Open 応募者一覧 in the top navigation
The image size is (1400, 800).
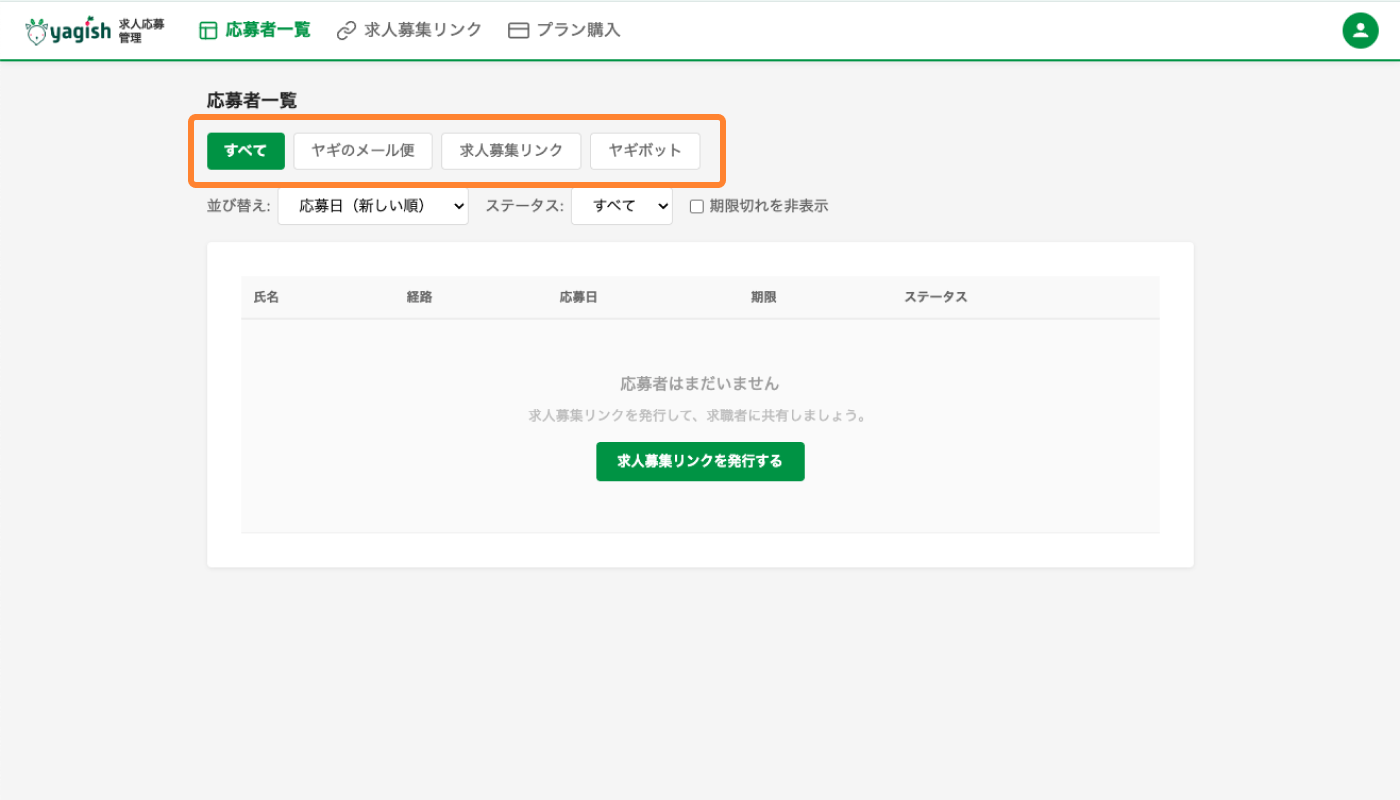click(255, 30)
